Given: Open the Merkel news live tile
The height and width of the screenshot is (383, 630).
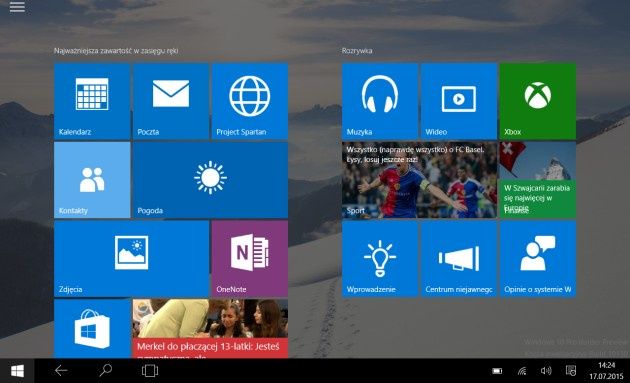Looking at the screenshot, I should pos(210,328).
